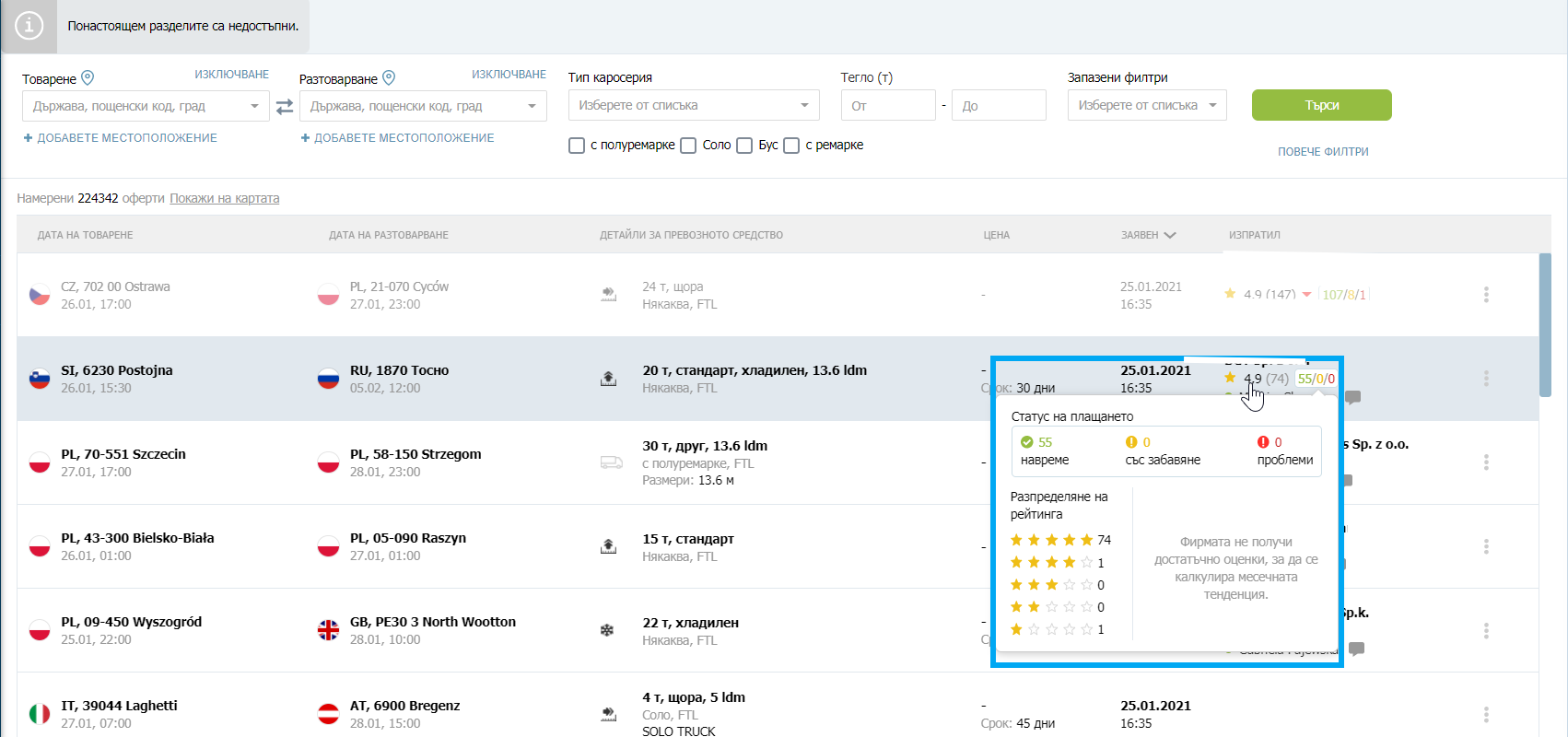Screen dimensions: 1568x737
Task: Select the SI, 6230 Postojna loading cell
Action: point(117,379)
